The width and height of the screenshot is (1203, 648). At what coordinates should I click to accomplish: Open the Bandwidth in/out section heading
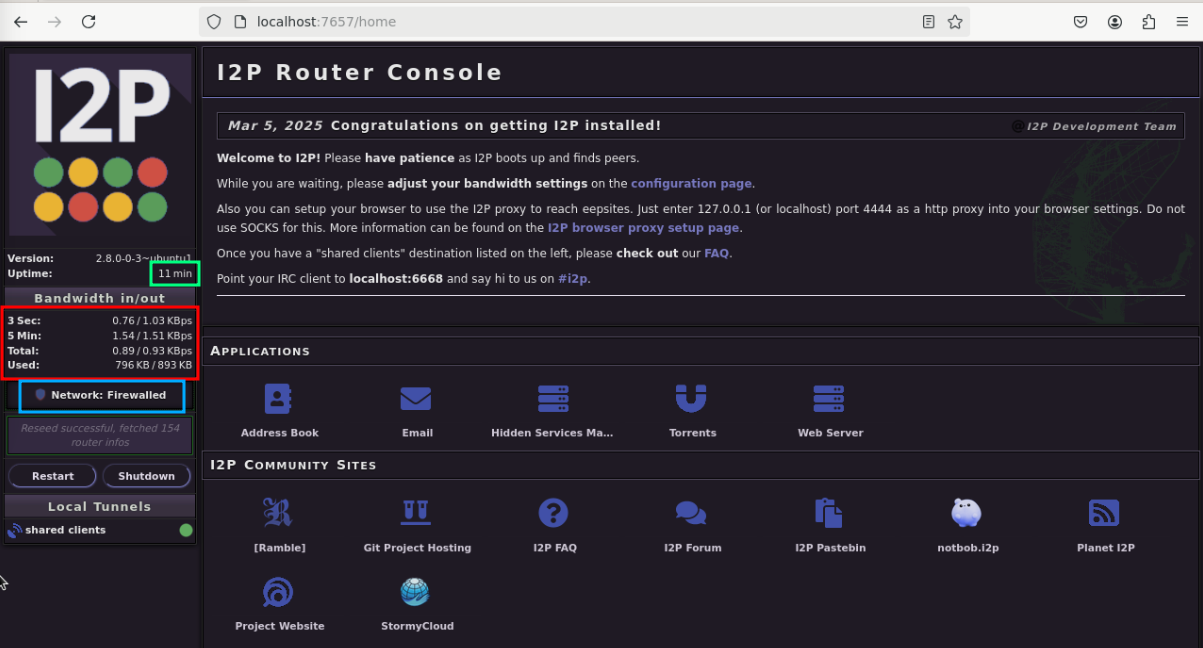click(100, 298)
